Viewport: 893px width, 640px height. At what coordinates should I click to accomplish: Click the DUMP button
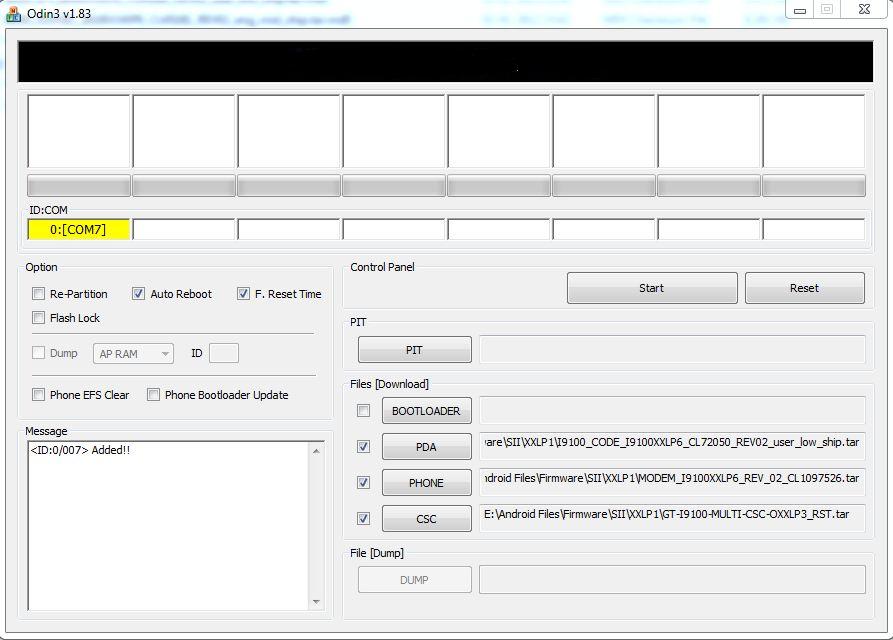coord(415,580)
